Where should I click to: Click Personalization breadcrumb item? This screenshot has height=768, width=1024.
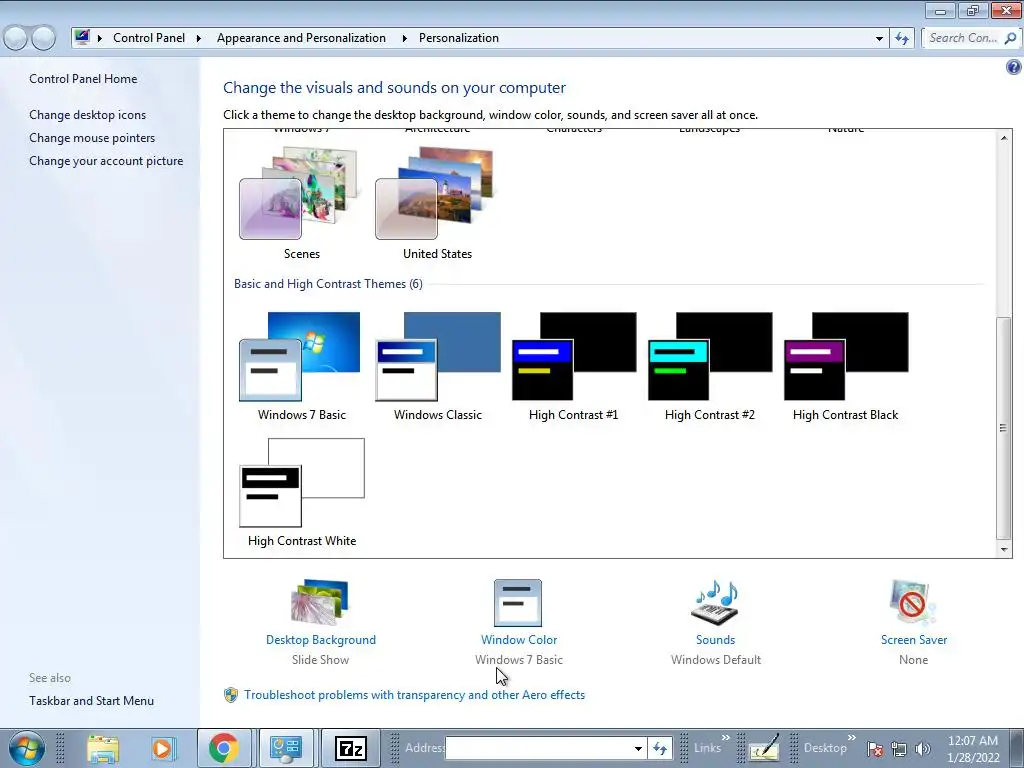click(x=458, y=38)
